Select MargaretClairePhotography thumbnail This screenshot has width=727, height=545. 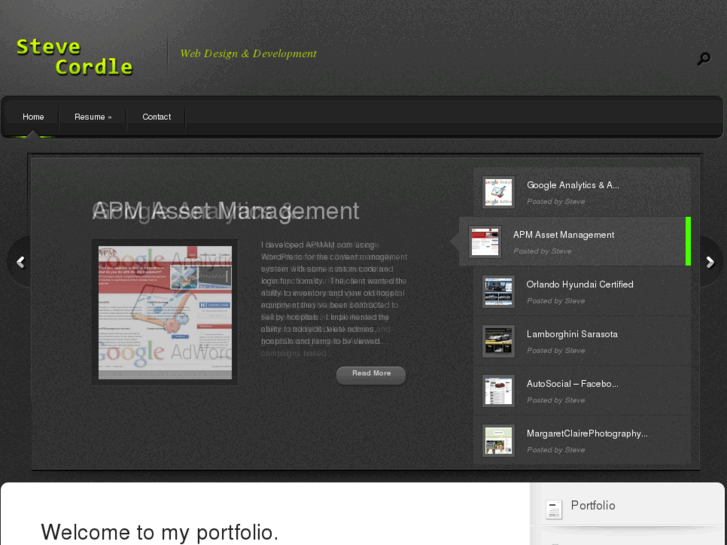(x=498, y=440)
